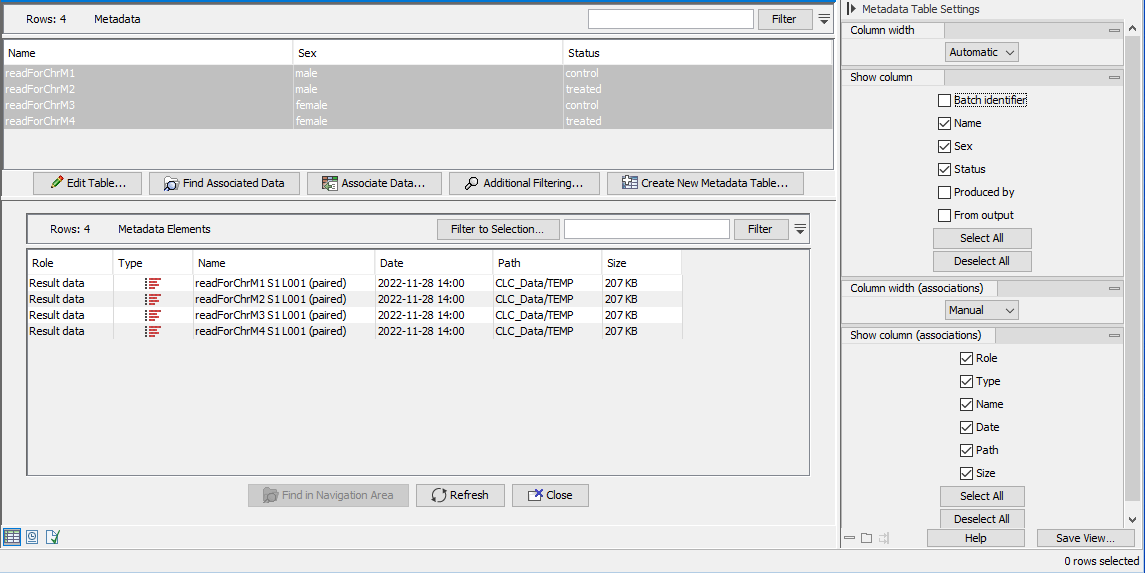The height and width of the screenshot is (573, 1145).
Task: Sort elements by the Date column header
Action: [433, 263]
